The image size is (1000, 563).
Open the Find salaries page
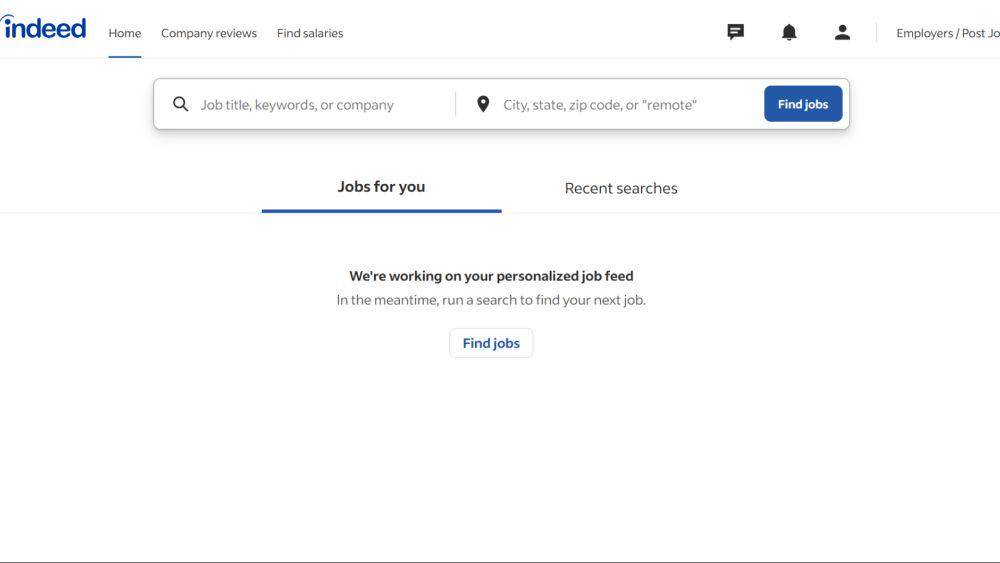pyautogui.click(x=310, y=33)
